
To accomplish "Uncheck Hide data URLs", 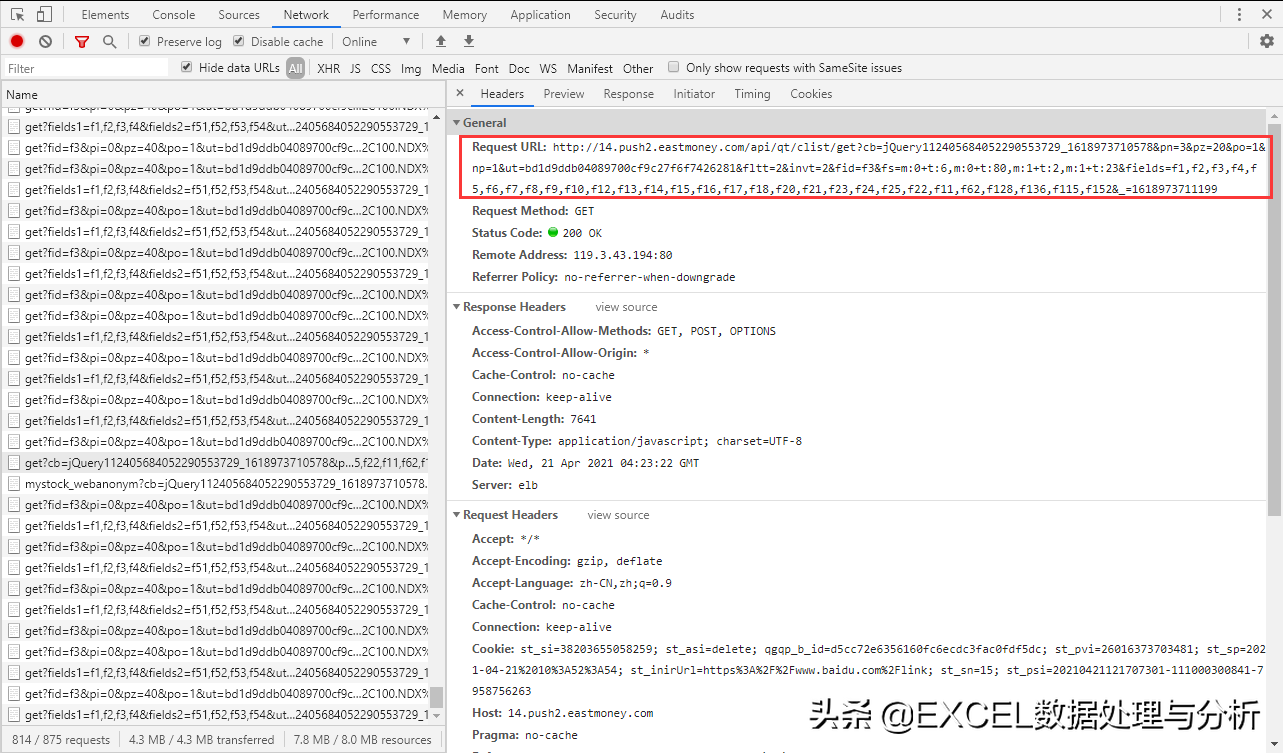I will pyautogui.click(x=187, y=67).
